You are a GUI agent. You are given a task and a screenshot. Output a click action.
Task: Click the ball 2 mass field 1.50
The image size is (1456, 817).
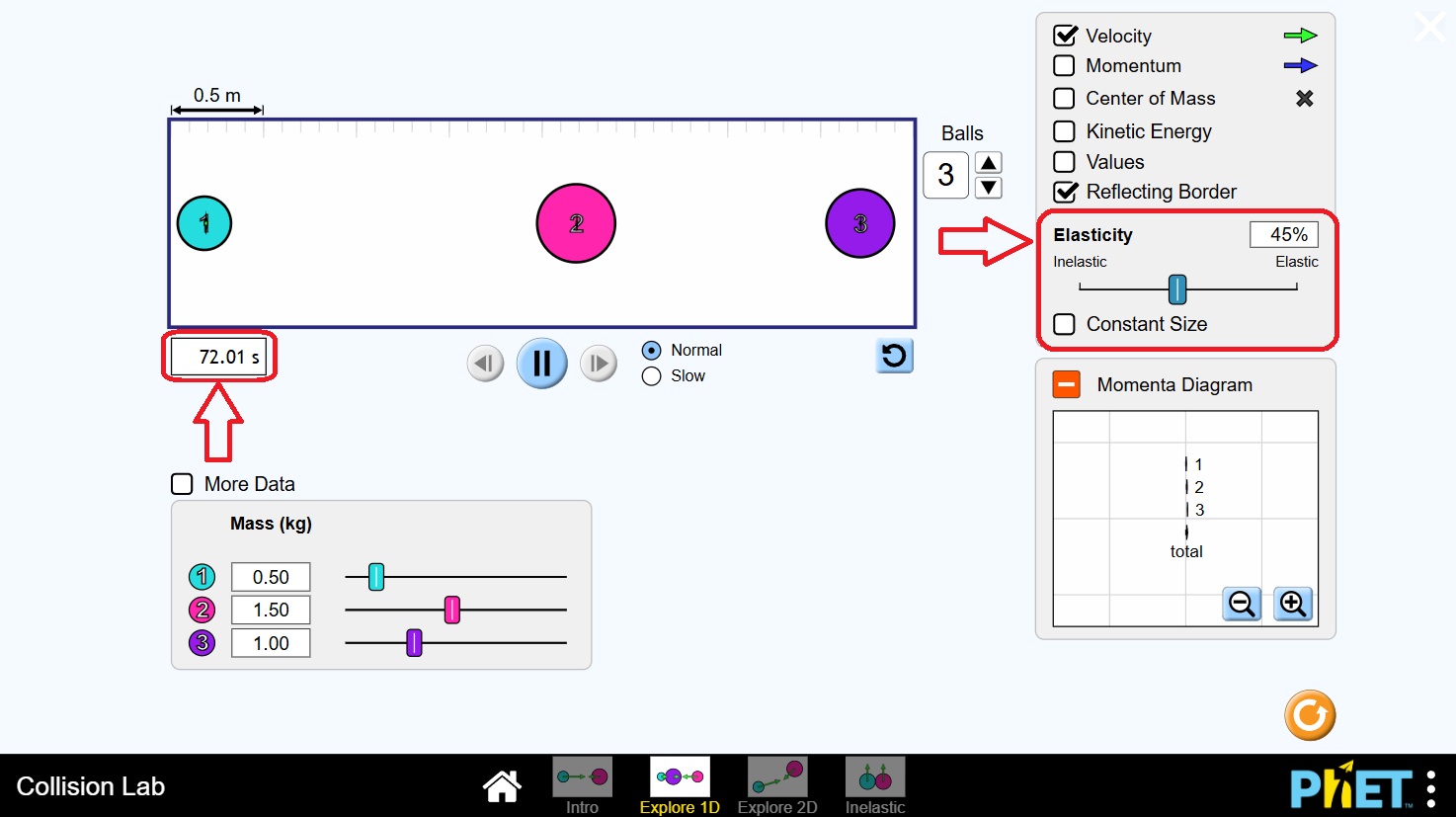[x=271, y=610]
